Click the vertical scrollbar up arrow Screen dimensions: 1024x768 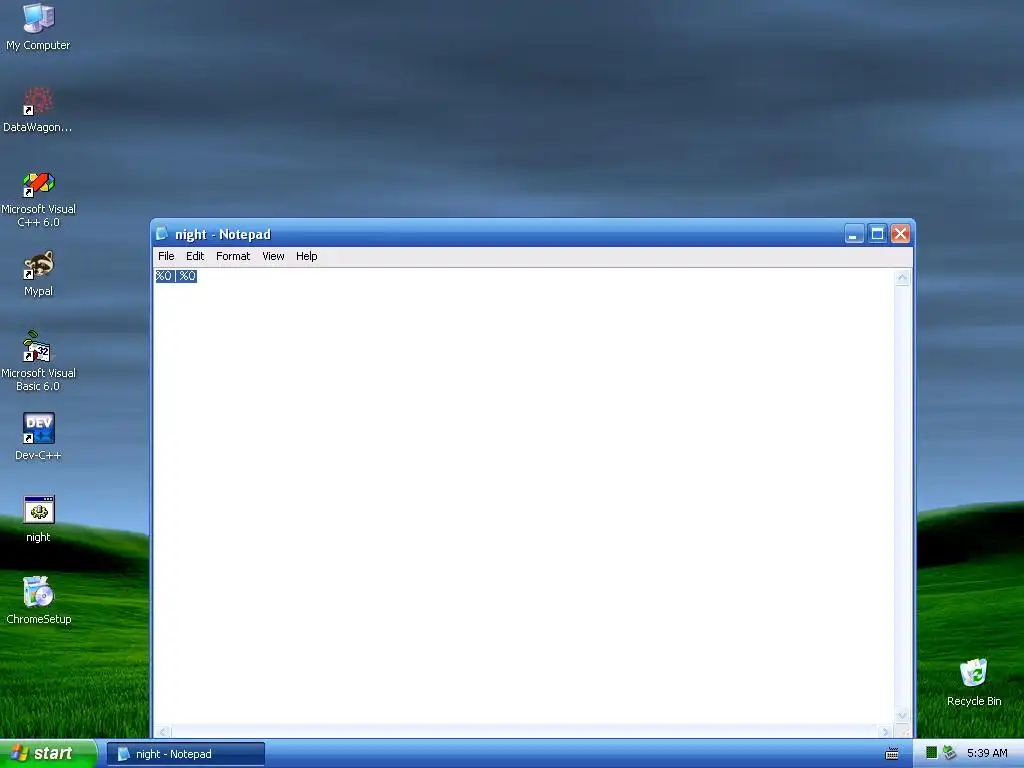(903, 278)
